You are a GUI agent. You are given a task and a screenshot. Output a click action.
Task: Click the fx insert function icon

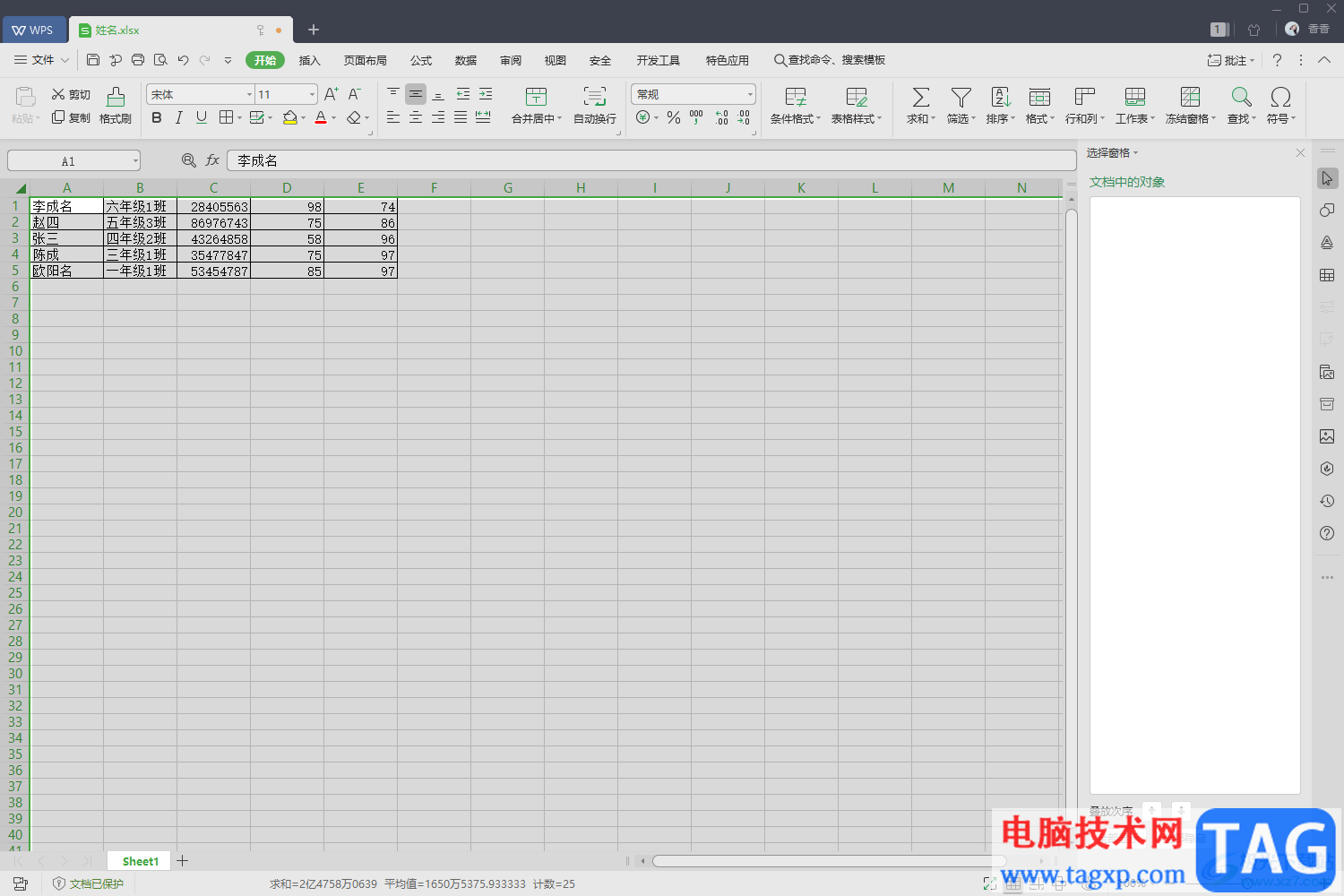(x=212, y=160)
